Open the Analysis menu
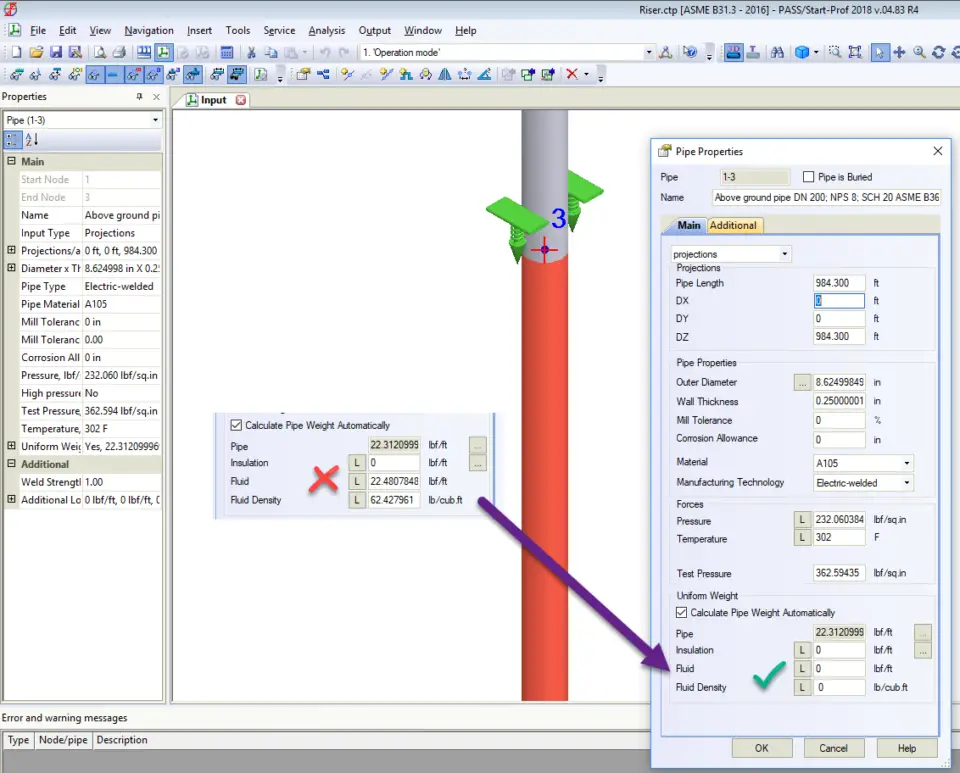 point(326,30)
